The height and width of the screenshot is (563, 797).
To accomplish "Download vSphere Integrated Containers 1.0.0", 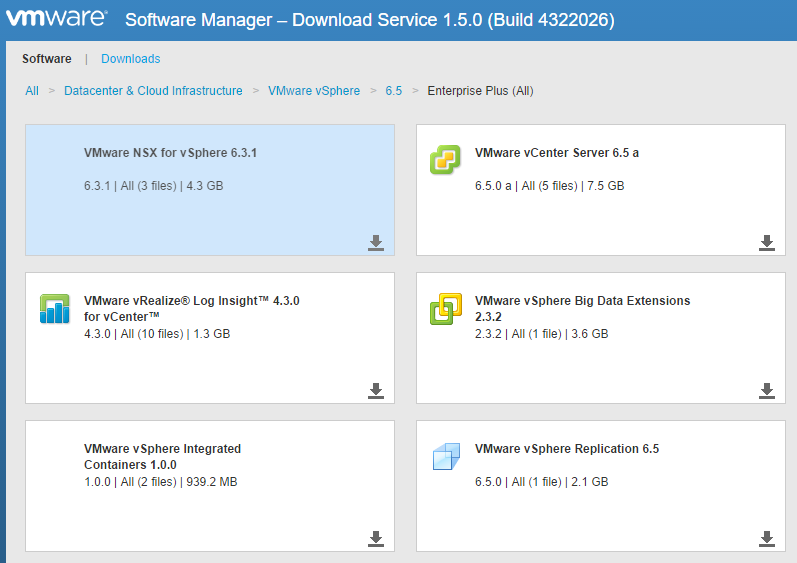I will point(376,539).
